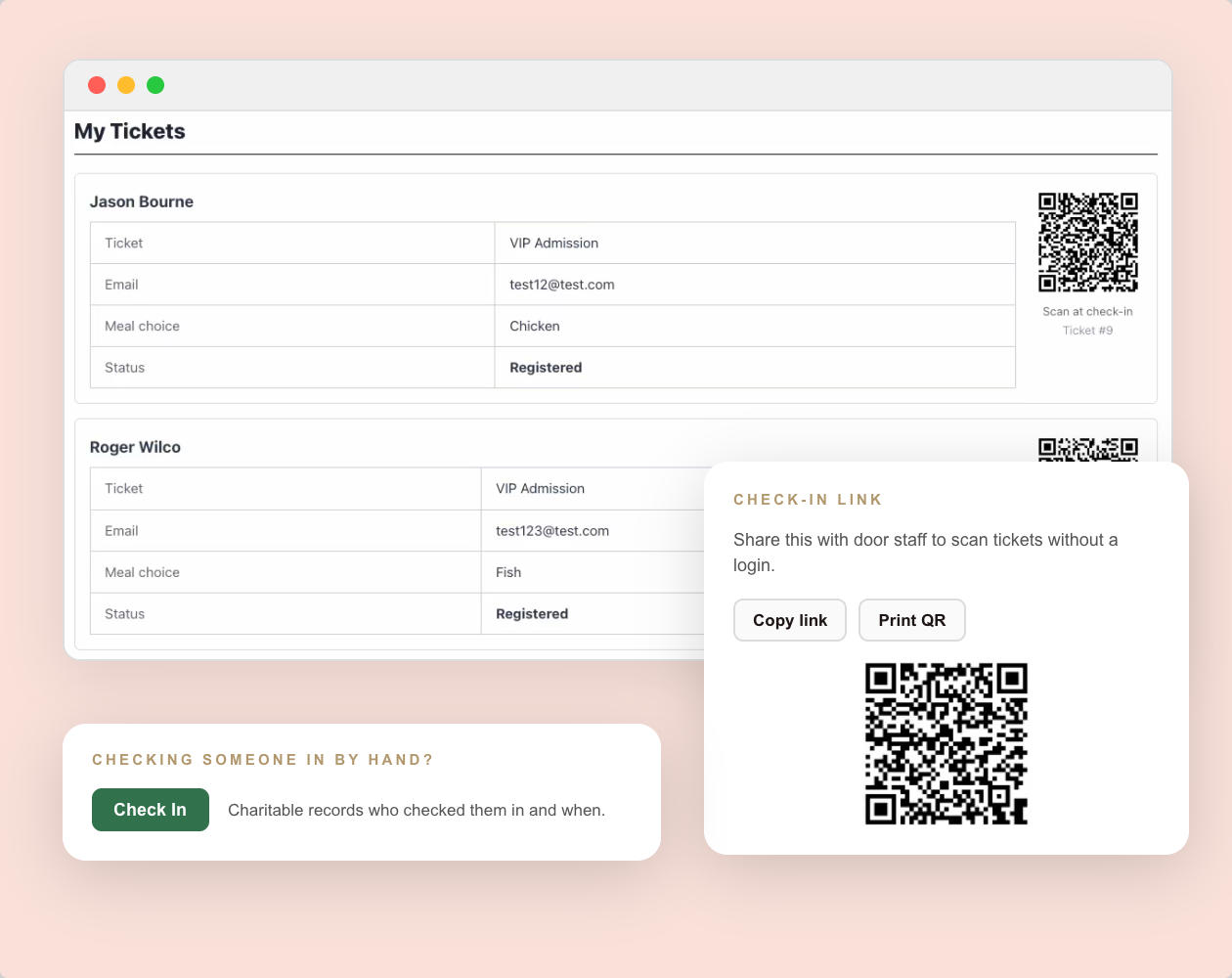Screen dimensions: 1232x978
Task: Click the Share this with door staff text
Action: 926,553
